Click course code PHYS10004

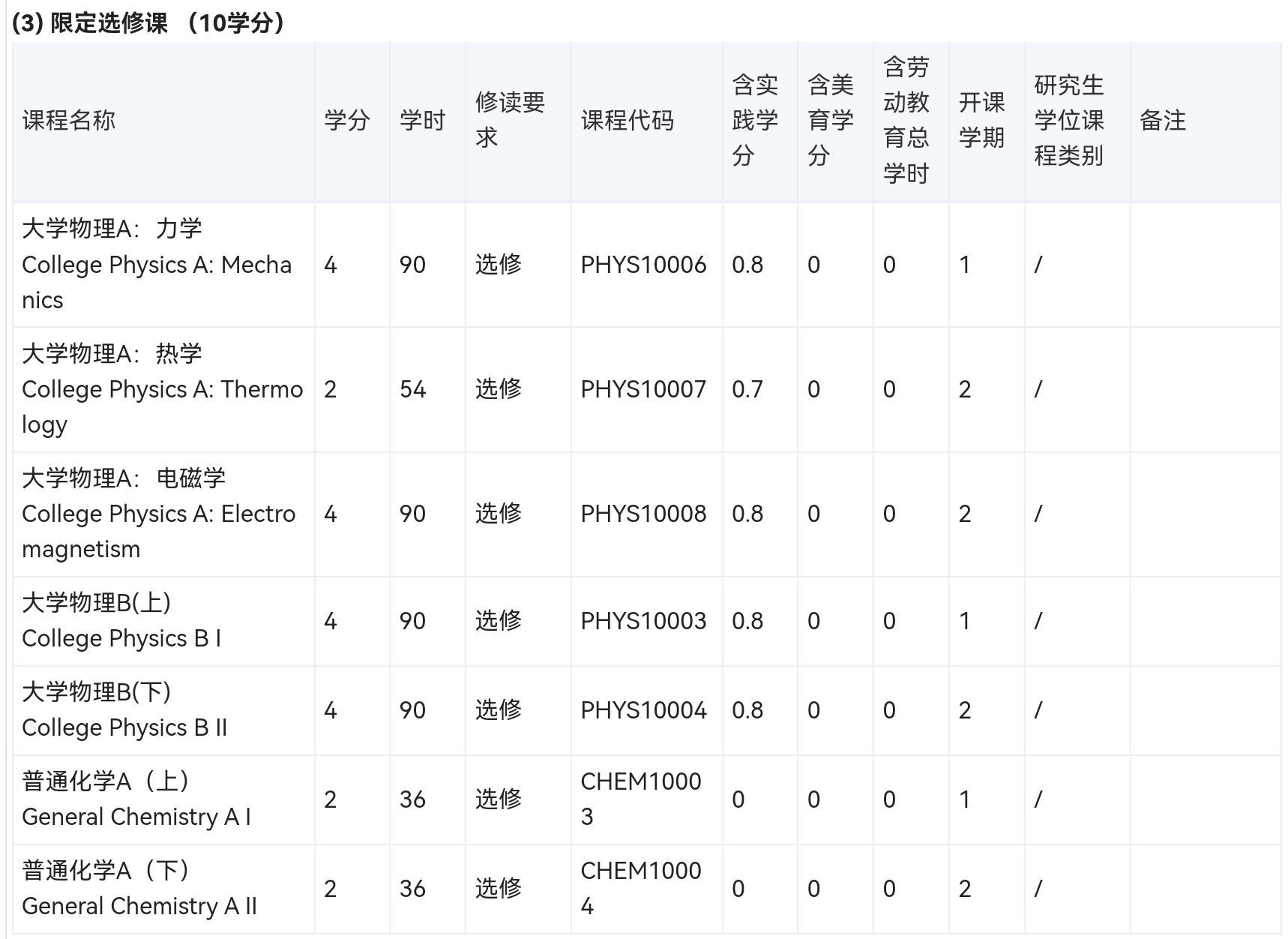(x=643, y=710)
